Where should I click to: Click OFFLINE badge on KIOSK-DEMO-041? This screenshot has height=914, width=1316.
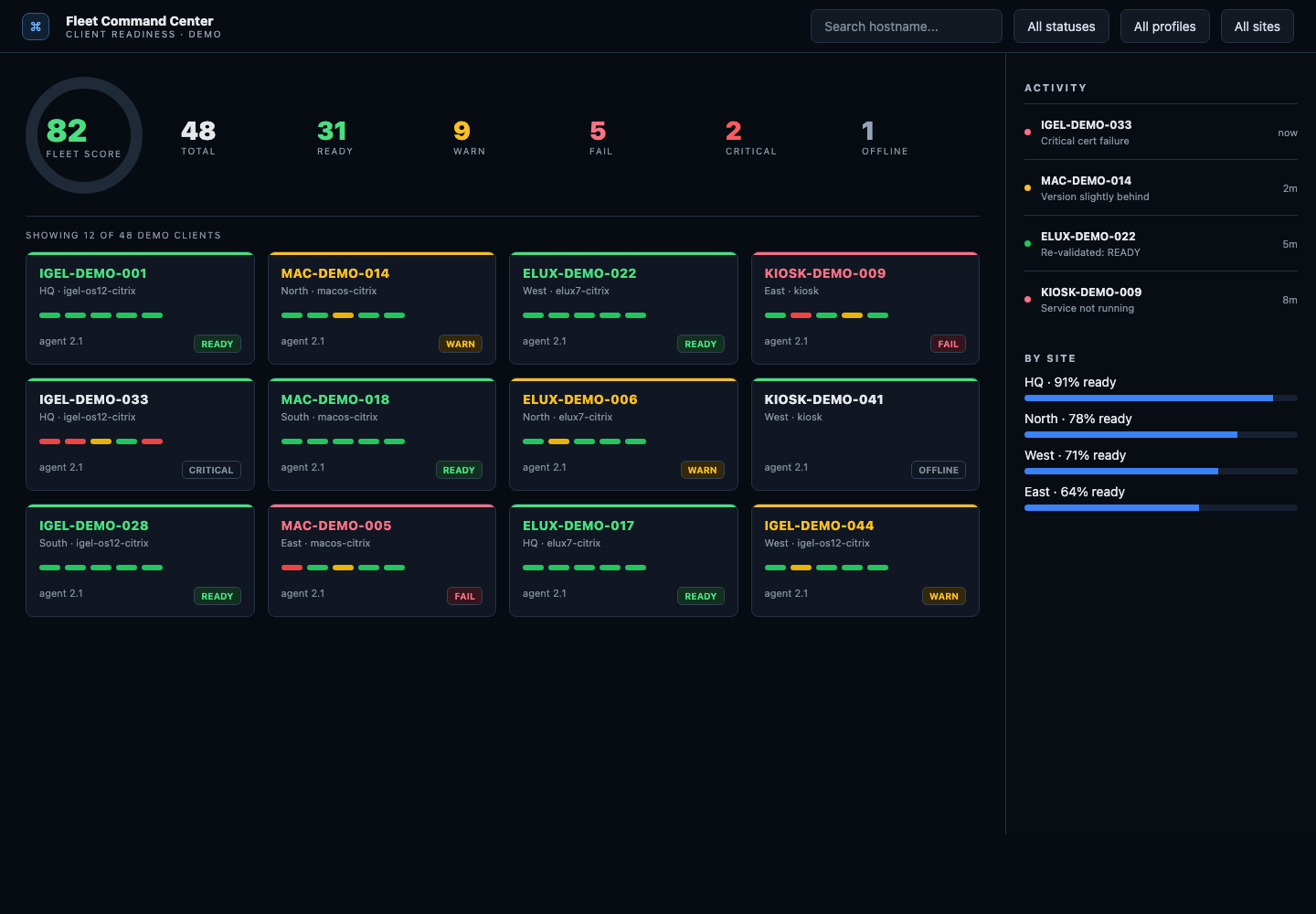click(x=939, y=470)
